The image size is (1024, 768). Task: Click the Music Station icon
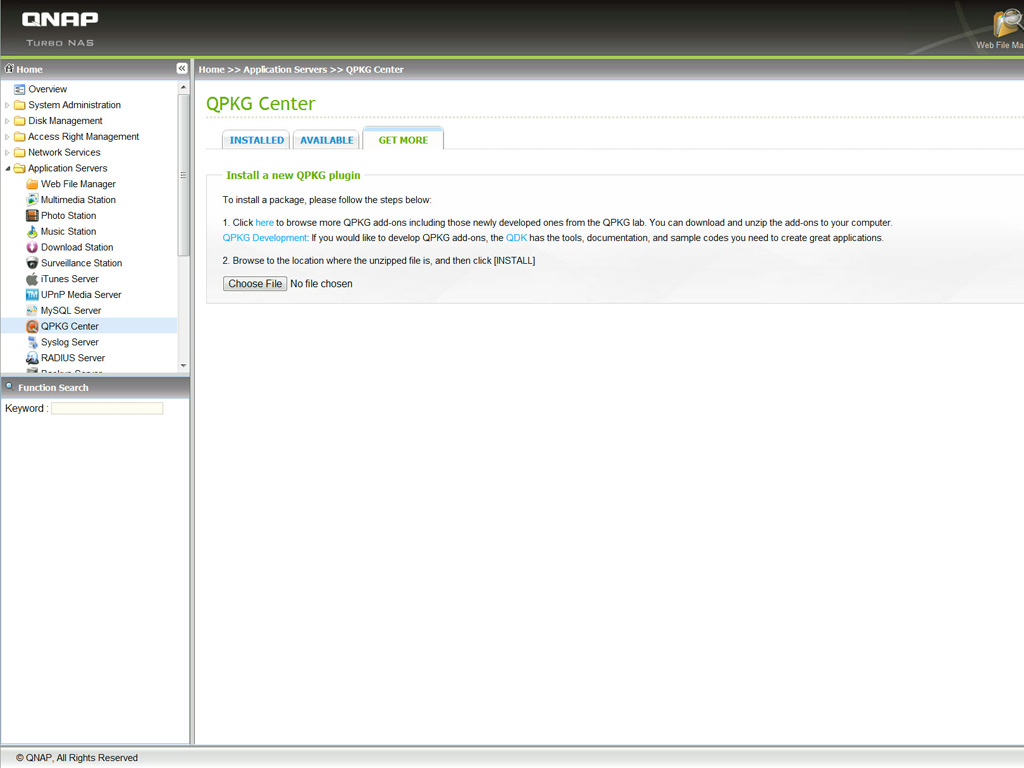click(x=32, y=231)
